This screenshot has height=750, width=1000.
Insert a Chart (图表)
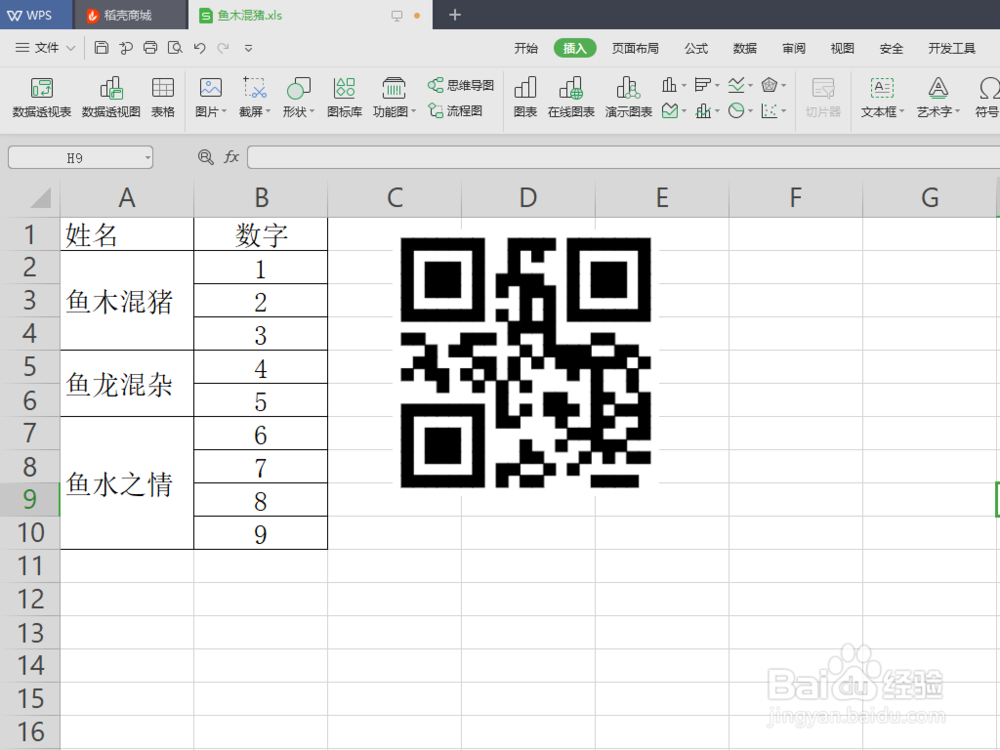[525, 97]
